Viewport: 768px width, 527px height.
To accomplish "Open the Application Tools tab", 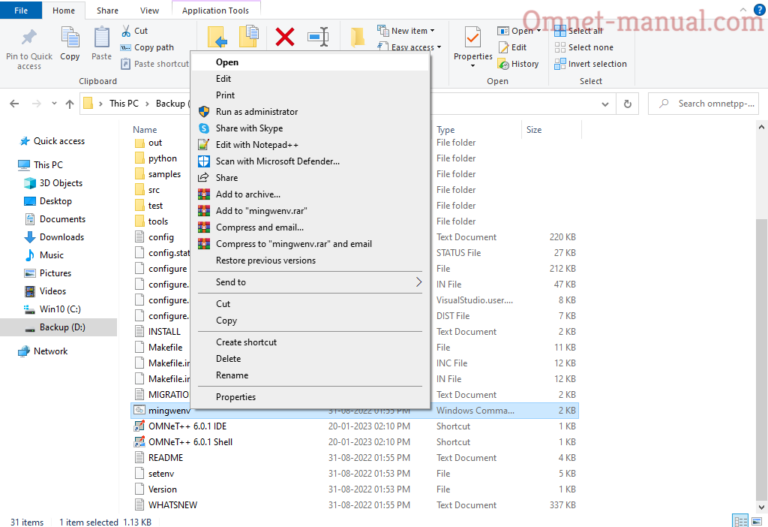I will pos(216,10).
